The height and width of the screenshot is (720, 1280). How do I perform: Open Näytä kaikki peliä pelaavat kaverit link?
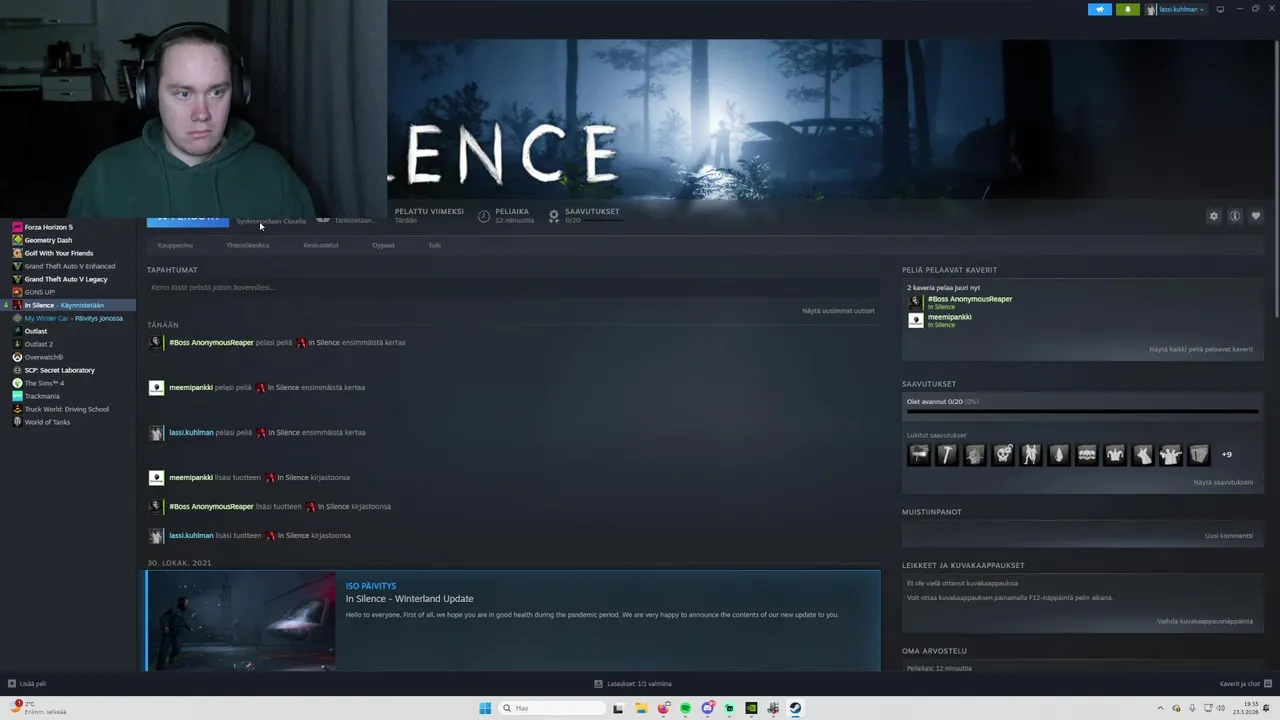[x=1201, y=349]
